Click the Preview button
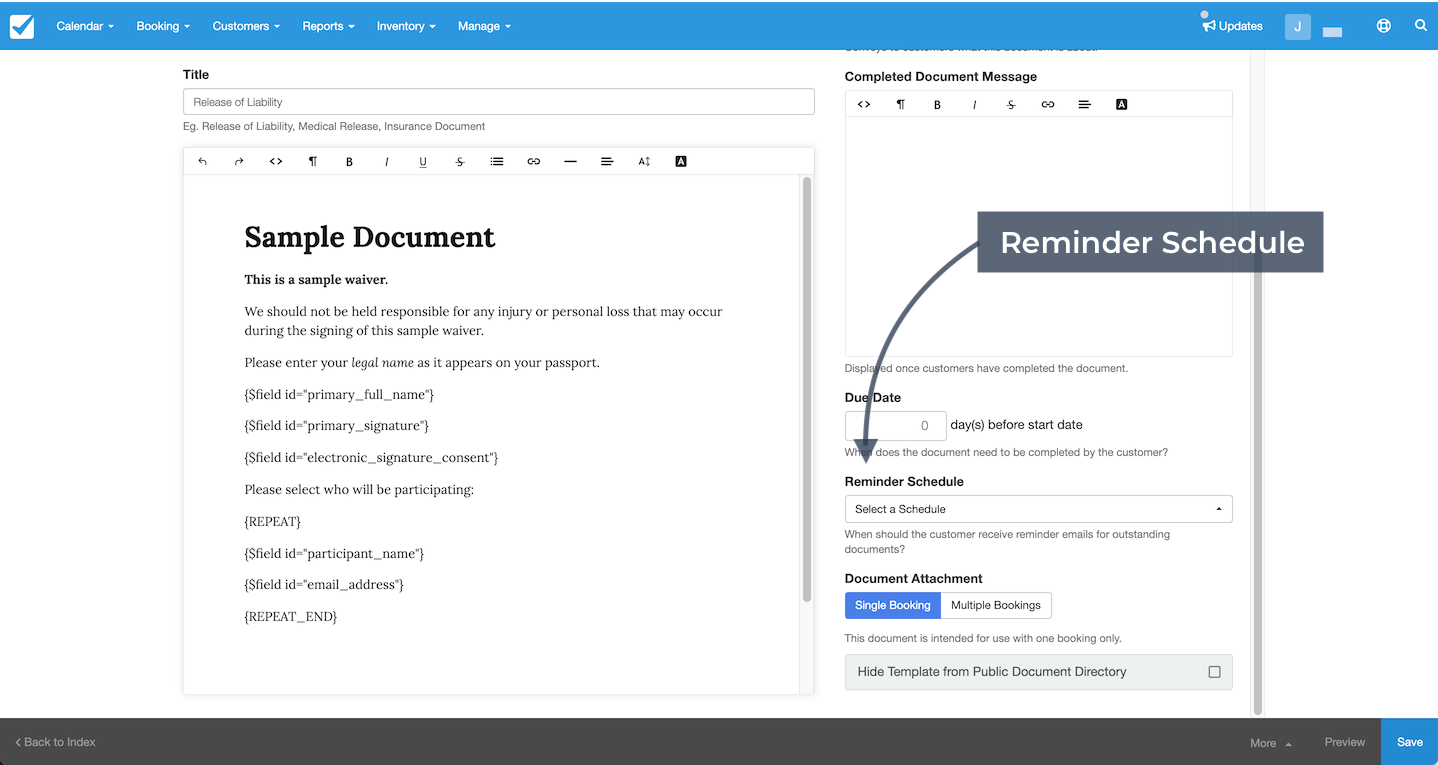Viewport: 1438px width, 765px height. click(1344, 742)
